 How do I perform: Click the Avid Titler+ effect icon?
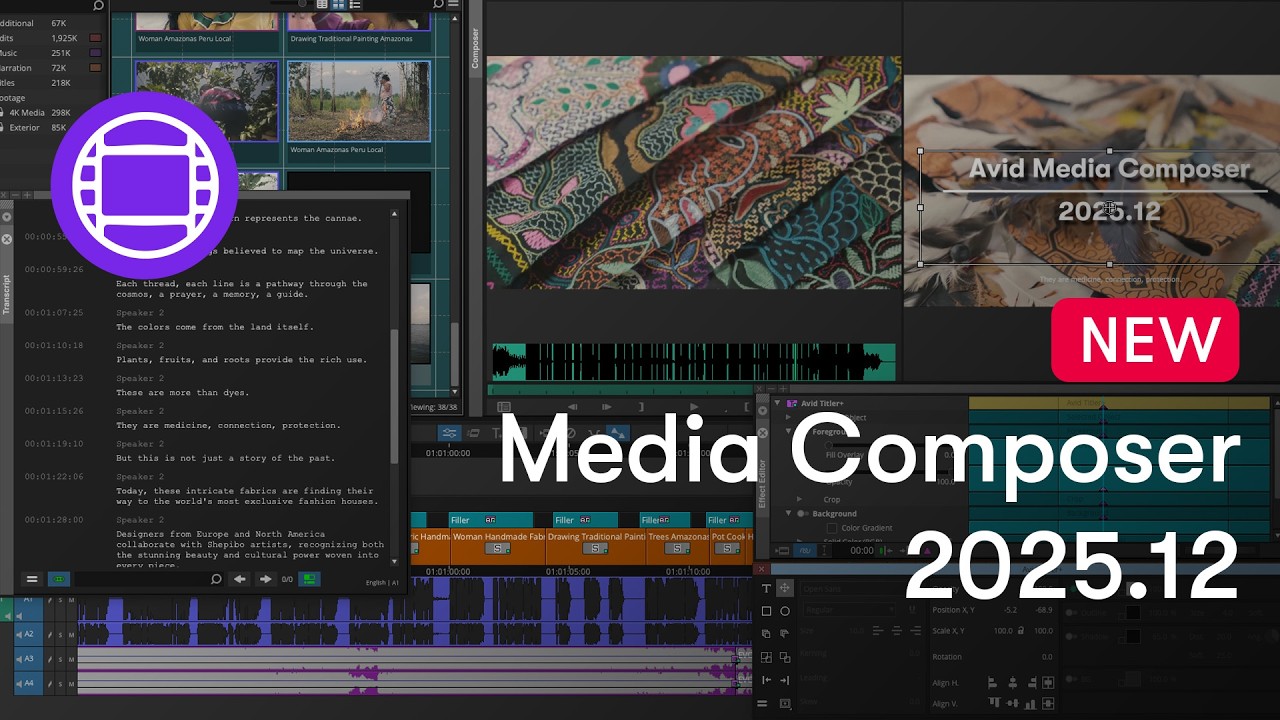(792, 404)
